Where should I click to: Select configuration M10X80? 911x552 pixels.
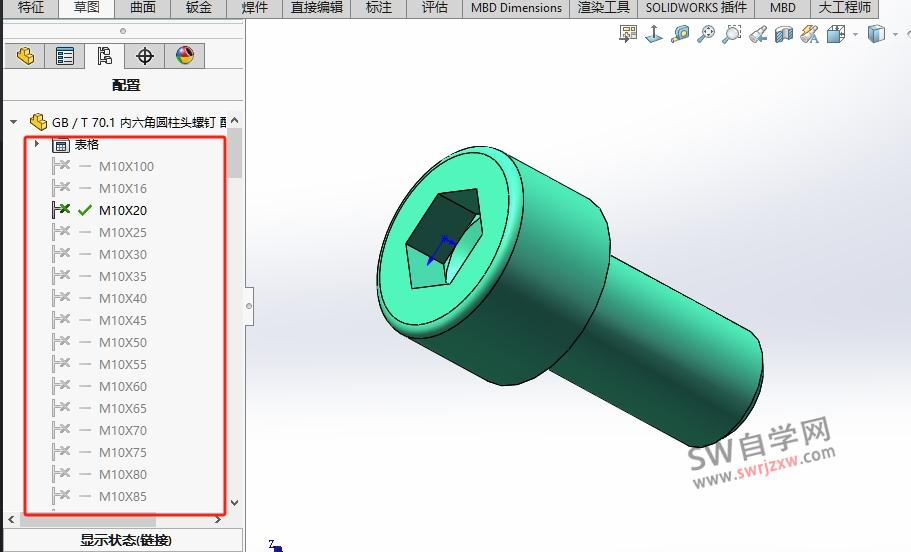pos(123,474)
